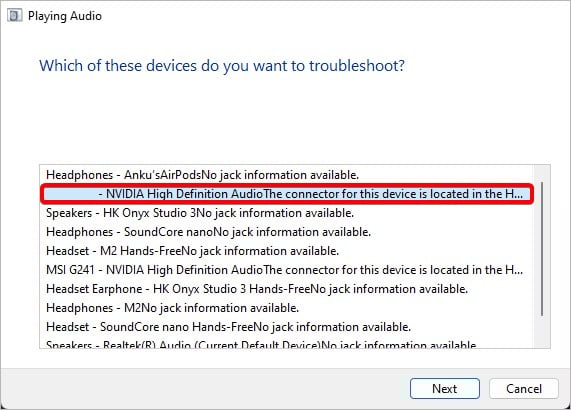Pick Headset - SoundCore nano Hands-Free
This screenshot has height=410, width=571.
(228, 327)
